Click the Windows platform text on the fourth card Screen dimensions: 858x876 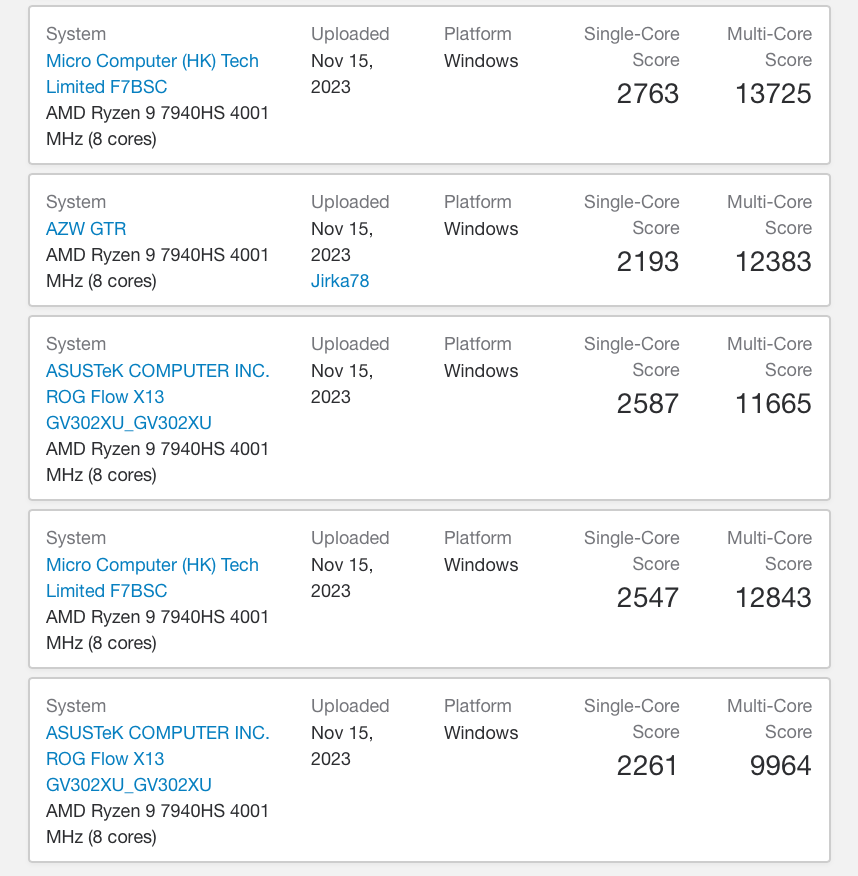coord(480,564)
